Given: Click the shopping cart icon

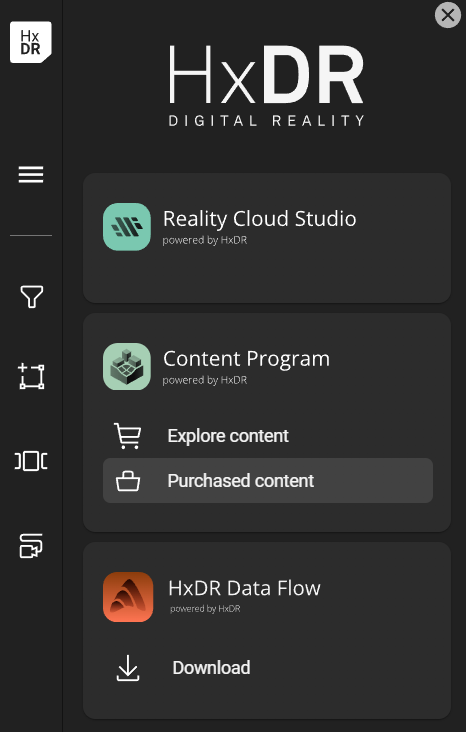Looking at the screenshot, I should [x=127, y=436].
